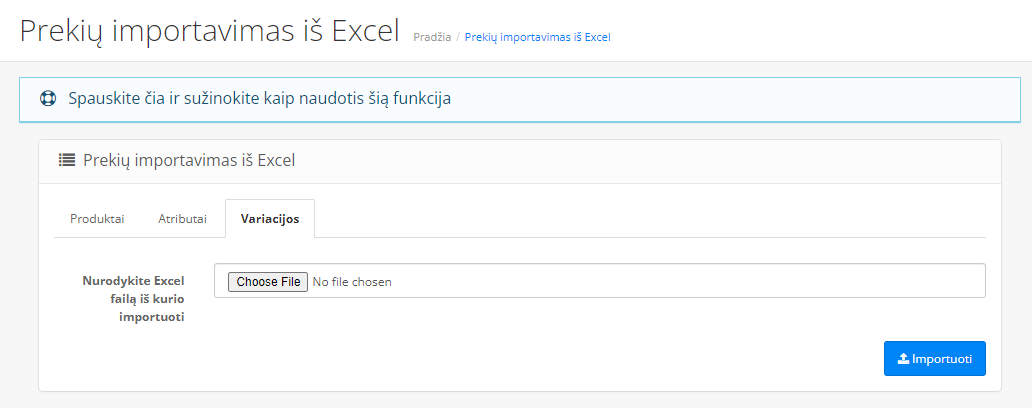1032x408 pixels.
Task: Select the Variacijos tab
Action: pyautogui.click(x=270, y=218)
